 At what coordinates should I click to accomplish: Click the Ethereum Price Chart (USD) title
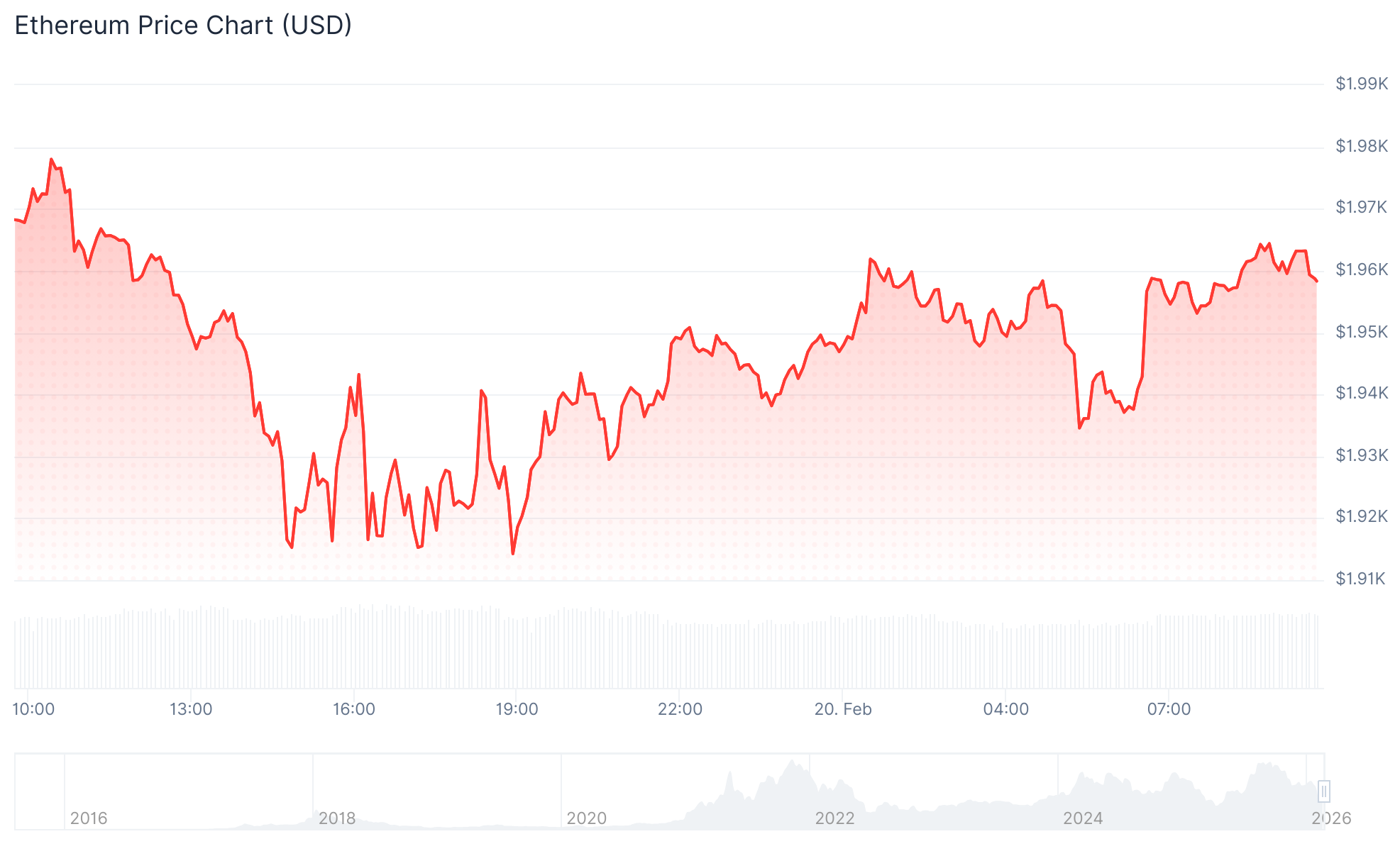point(183,26)
